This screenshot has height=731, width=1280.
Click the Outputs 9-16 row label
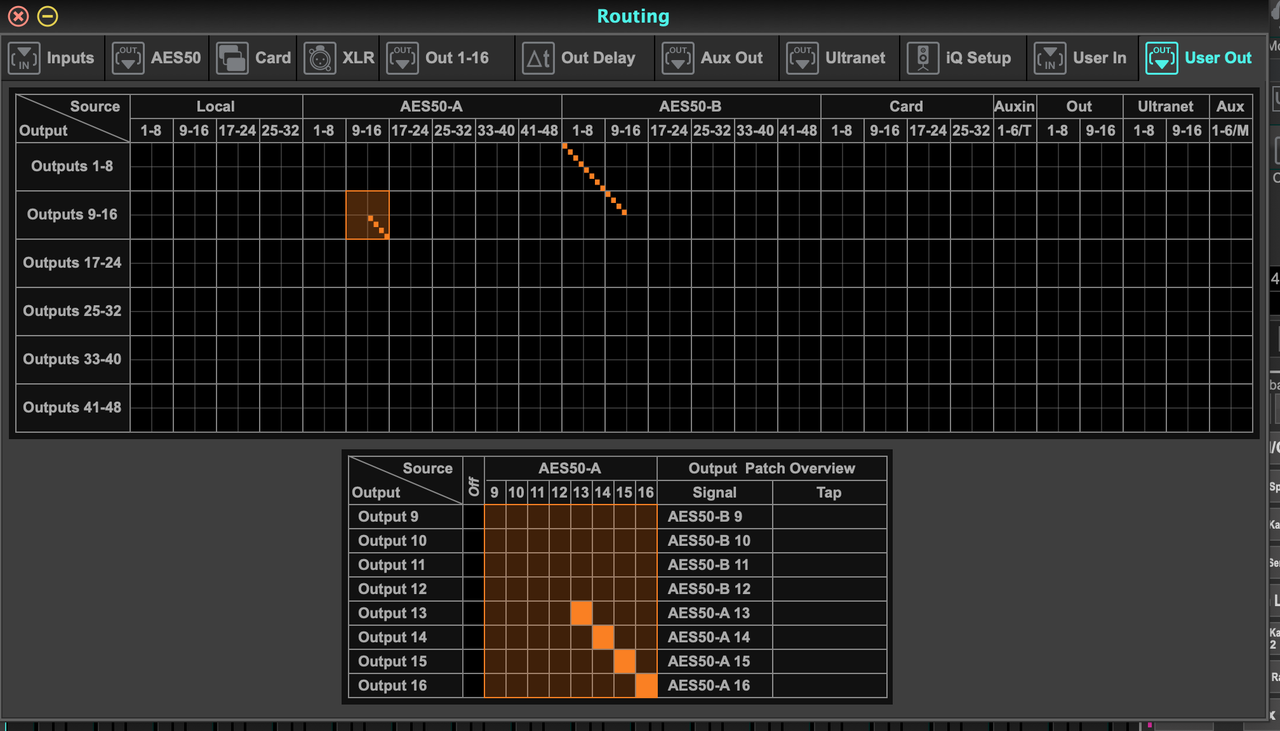click(72, 215)
